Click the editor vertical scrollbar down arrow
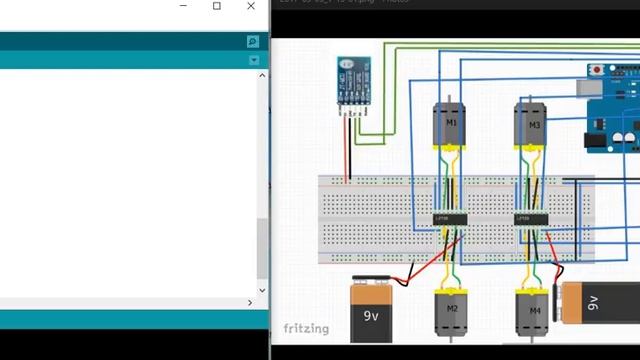 click(262, 291)
